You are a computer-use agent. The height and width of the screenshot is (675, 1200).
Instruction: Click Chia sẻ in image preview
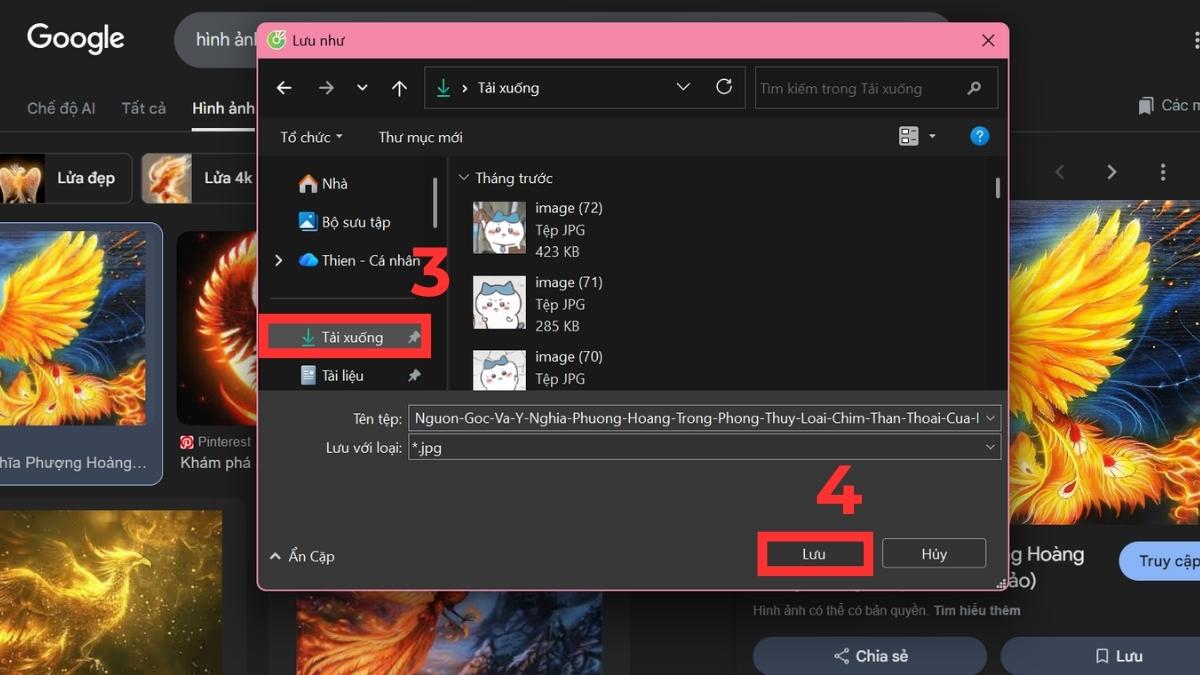(x=870, y=656)
